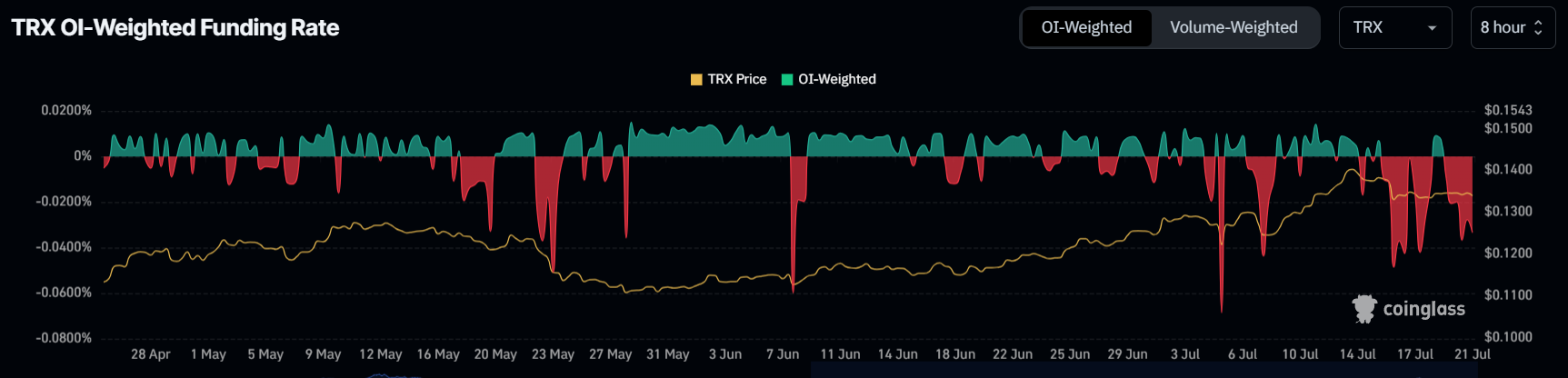Click the 6 Jul date axis label
1568x378 pixels.
tap(1243, 354)
